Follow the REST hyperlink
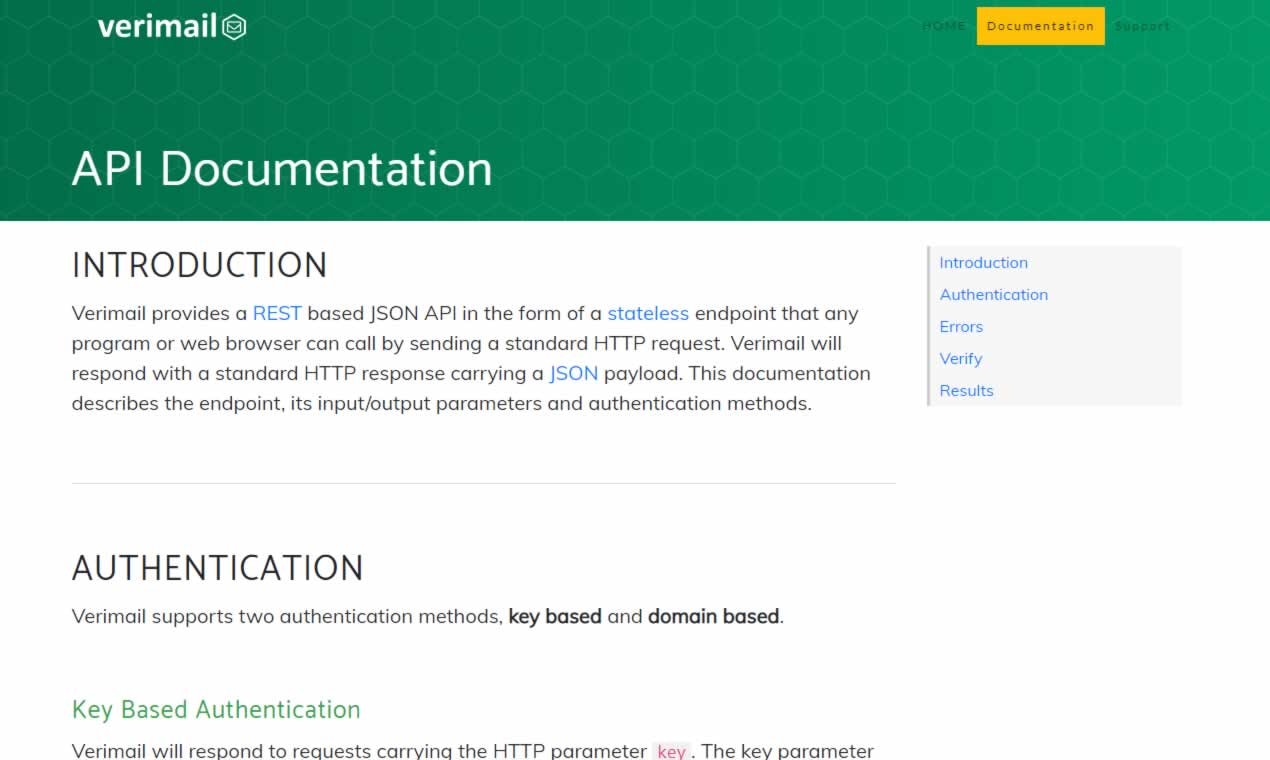Image resolution: width=1270 pixels, height=760 pixels. pos(277,313)
